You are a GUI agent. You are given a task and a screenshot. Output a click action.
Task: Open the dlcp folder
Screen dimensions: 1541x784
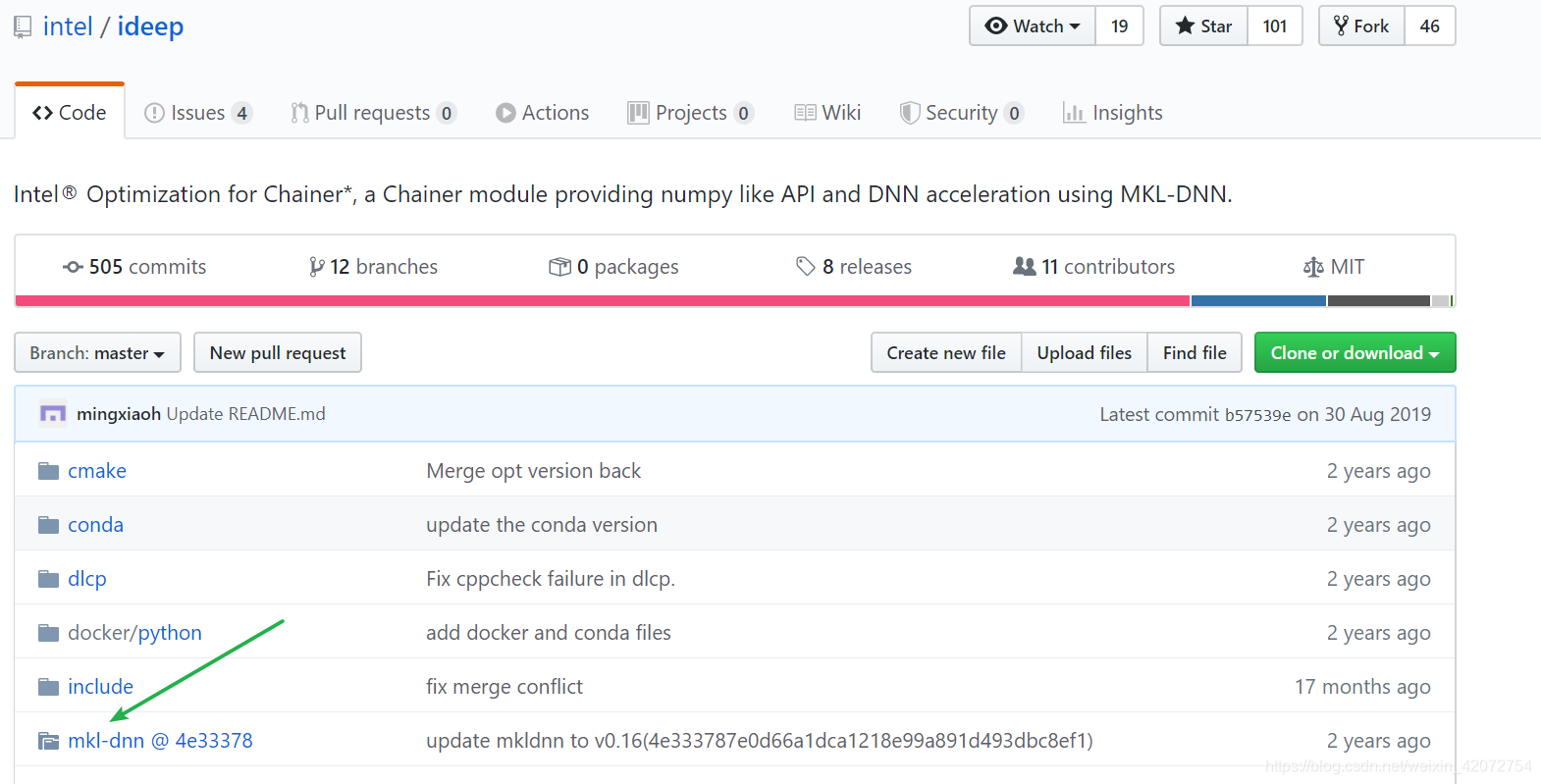(x=87, y=579)
